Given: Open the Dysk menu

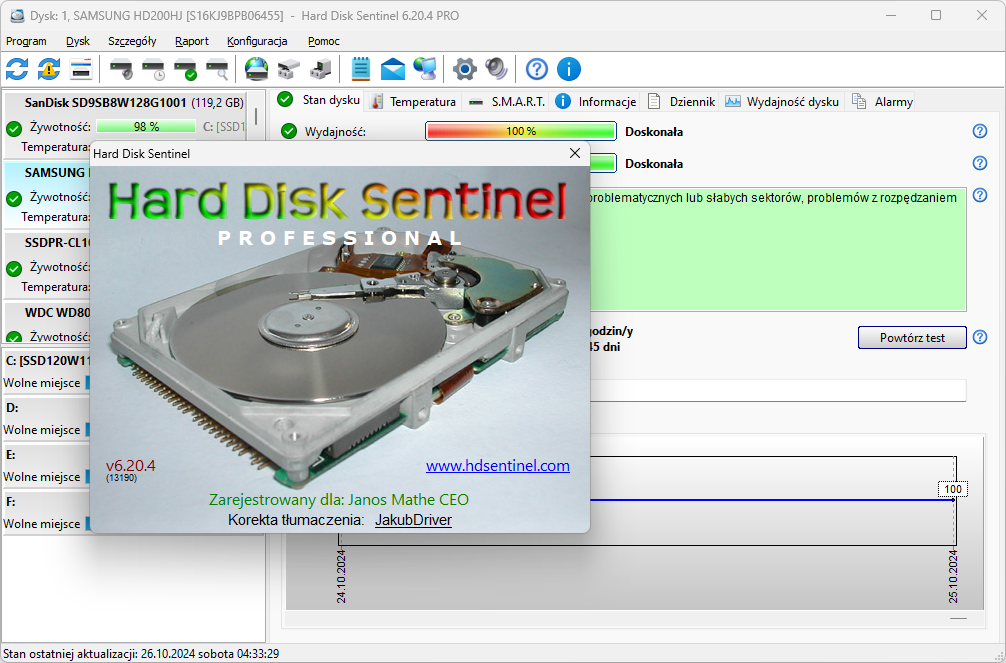Looking at the screenshot, I should 78,41.
